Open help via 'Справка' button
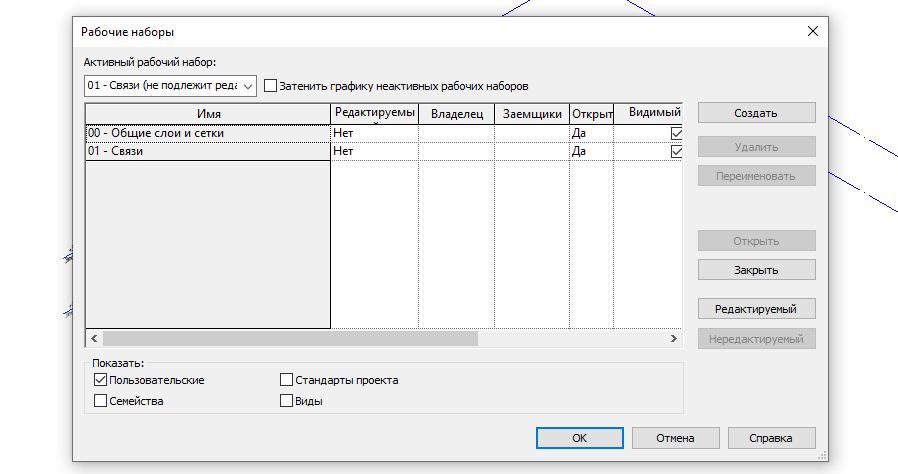 (x=771, y=438)
